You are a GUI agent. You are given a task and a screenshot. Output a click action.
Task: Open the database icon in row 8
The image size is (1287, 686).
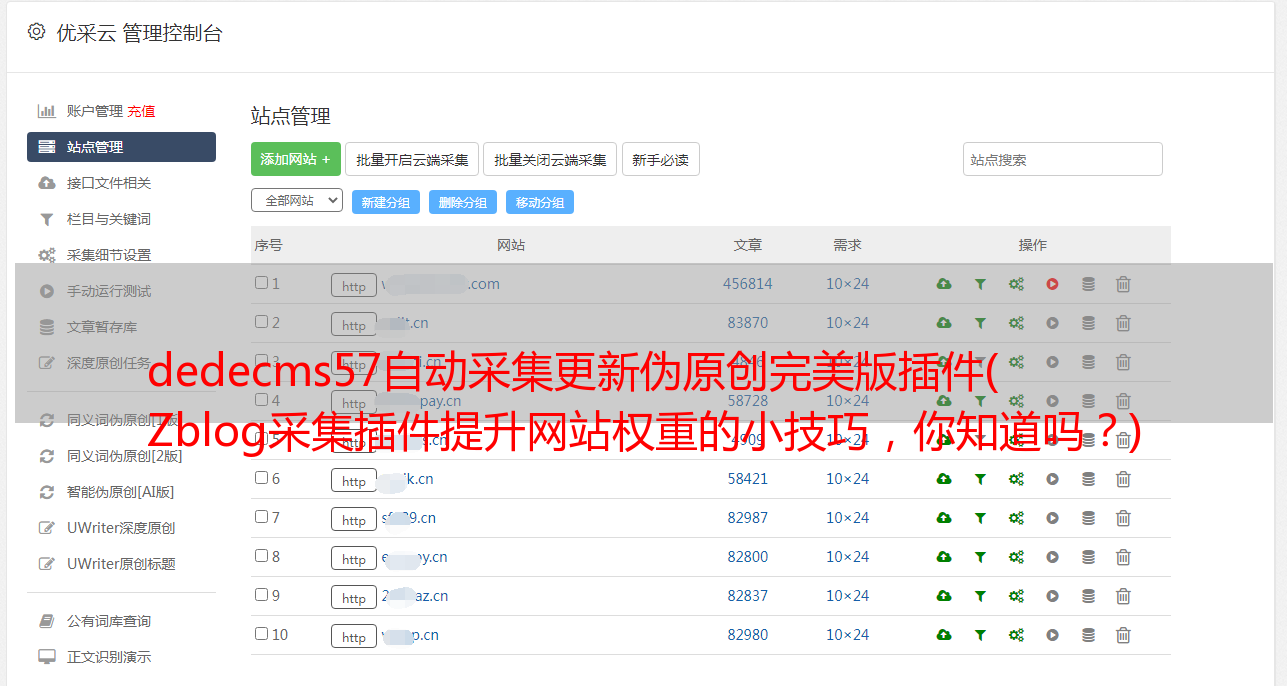click(x=1088, y=557)
